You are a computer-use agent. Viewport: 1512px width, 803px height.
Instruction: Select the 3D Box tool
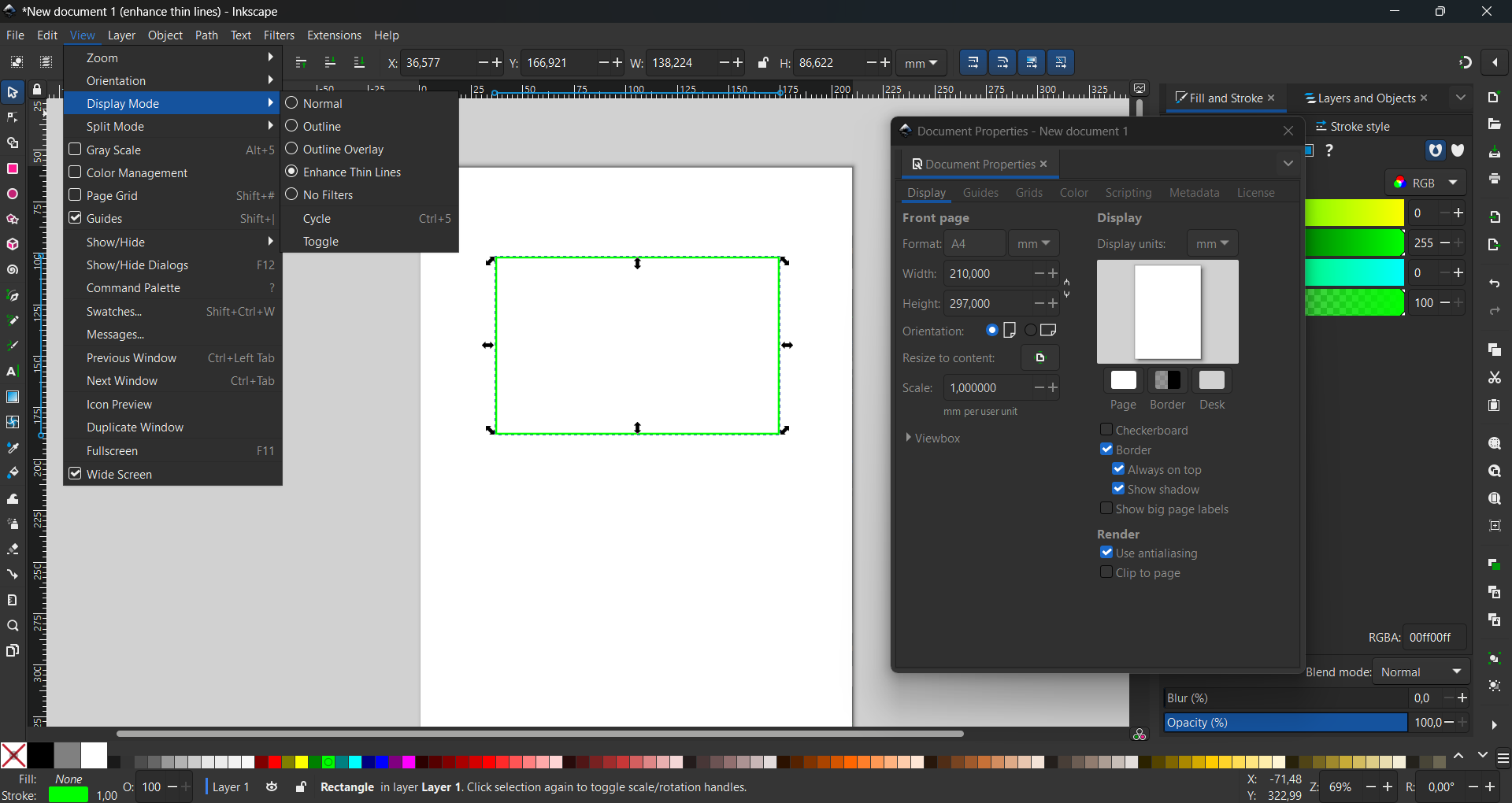click(x=13, y=245)
